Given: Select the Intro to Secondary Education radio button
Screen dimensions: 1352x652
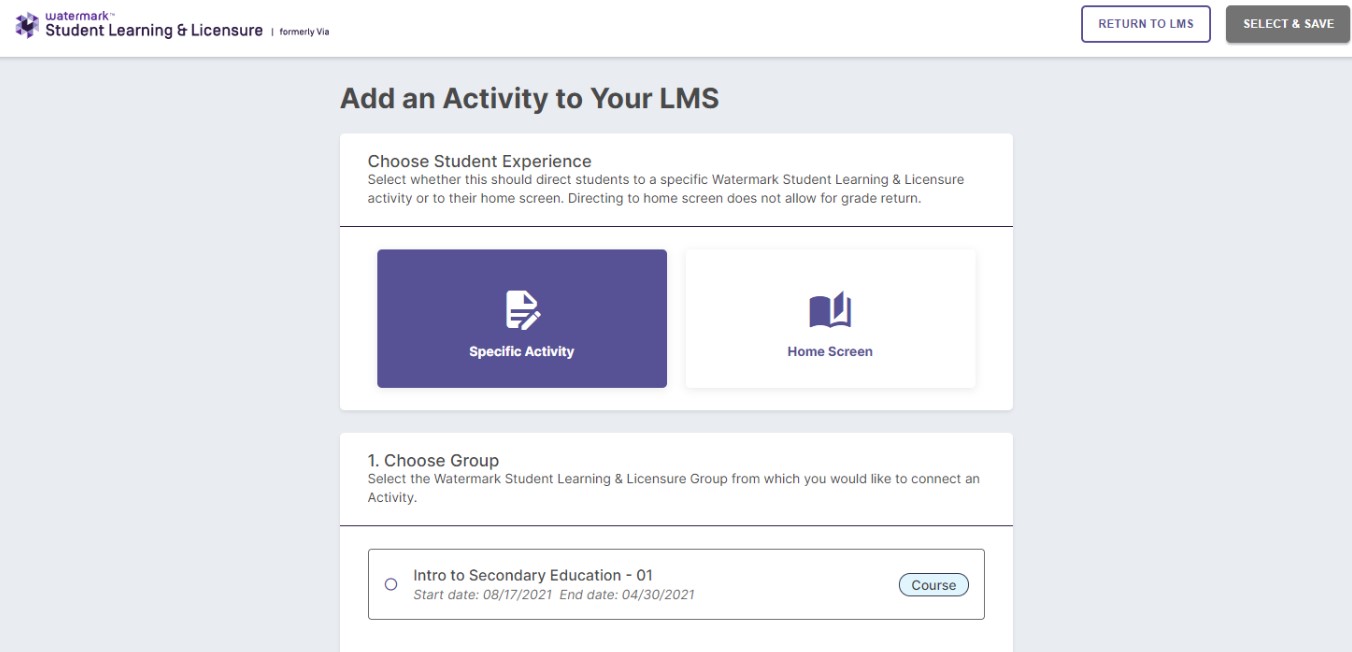Looking at the screenshot, I should pyautogui.click(x=391, y=584).
